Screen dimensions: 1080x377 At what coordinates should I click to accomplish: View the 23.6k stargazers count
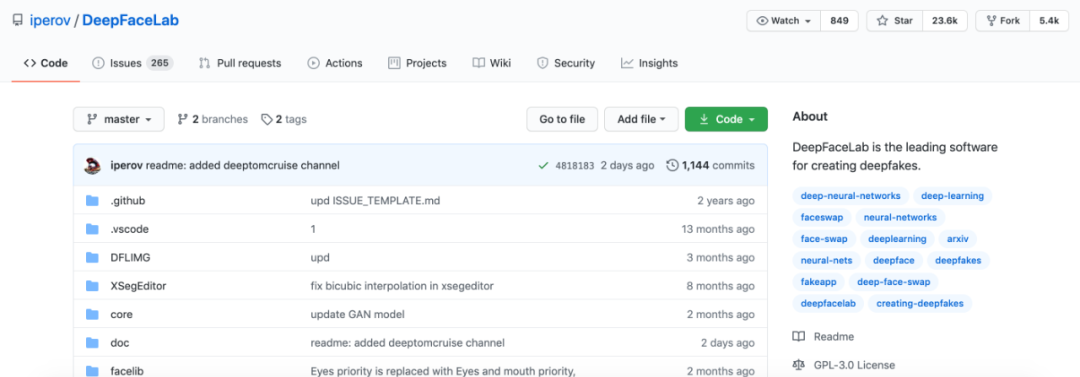point(944,21)
